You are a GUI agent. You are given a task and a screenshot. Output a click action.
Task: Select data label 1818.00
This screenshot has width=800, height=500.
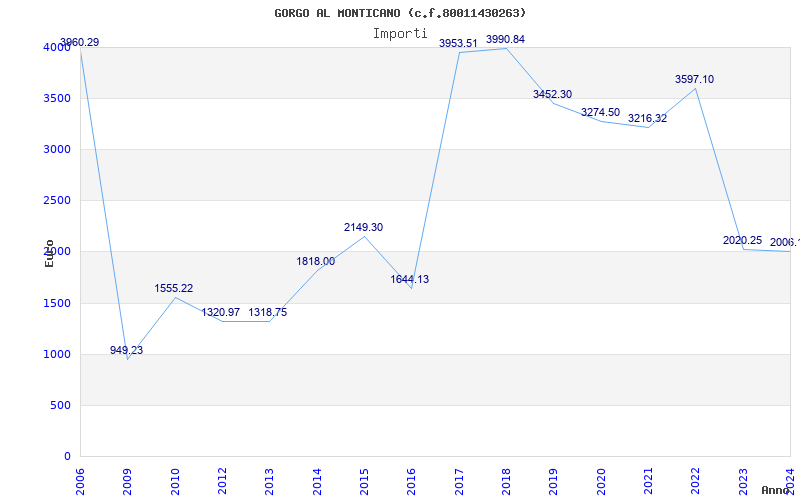[x=316, y=261]
